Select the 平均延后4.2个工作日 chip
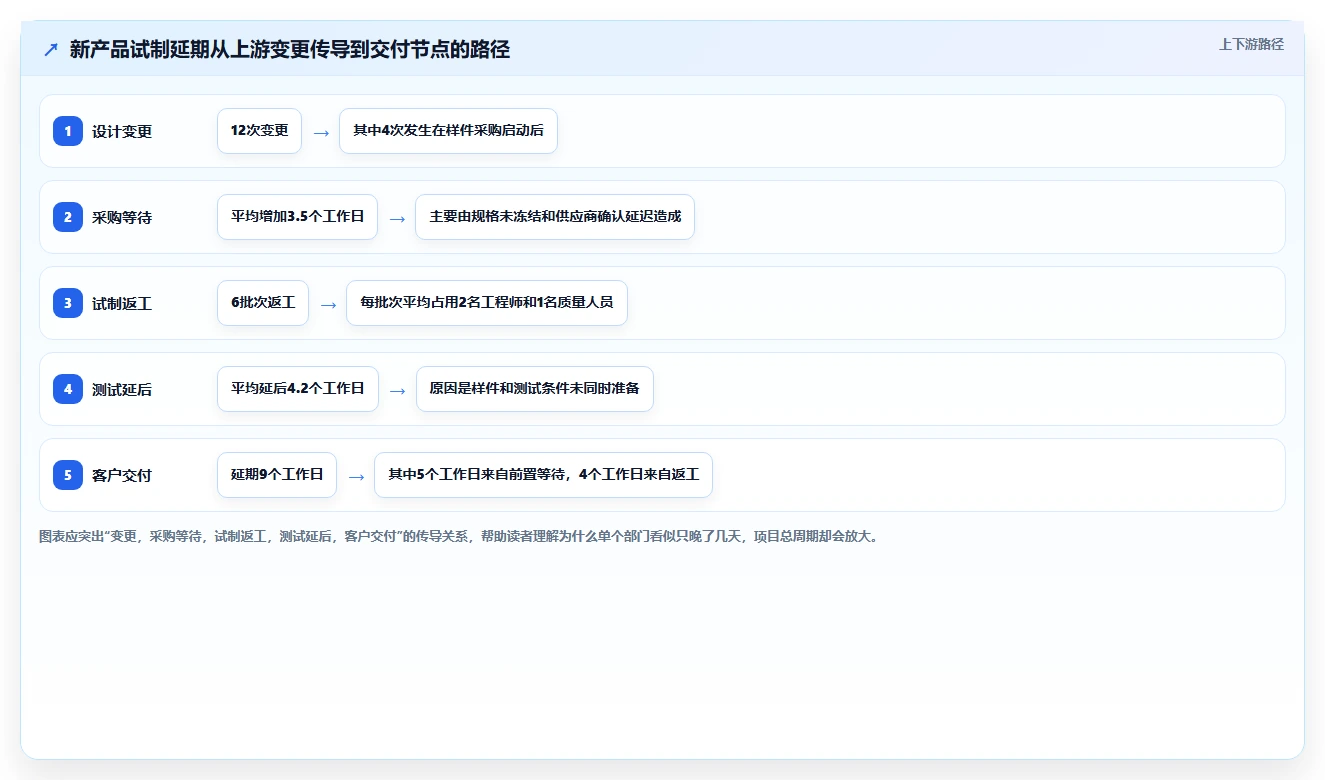The width and height of the screenshot is (1325, 780). (x=298, y=389)
